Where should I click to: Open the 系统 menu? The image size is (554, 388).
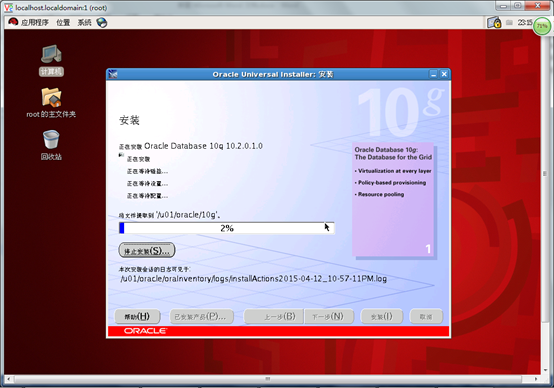84,23
